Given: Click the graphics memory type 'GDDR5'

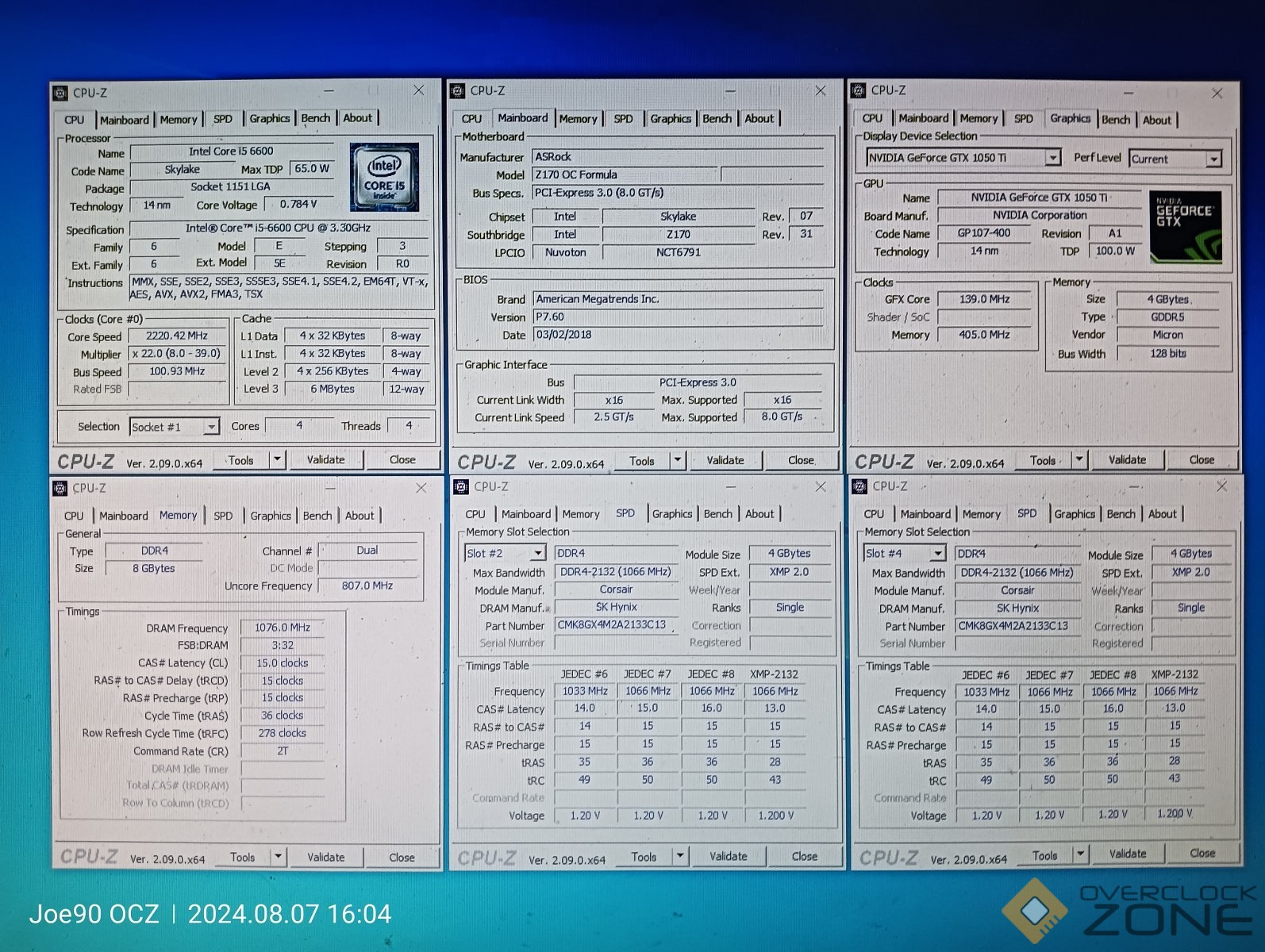Looking at the screenshot, I should click(x=1168, y=317).
